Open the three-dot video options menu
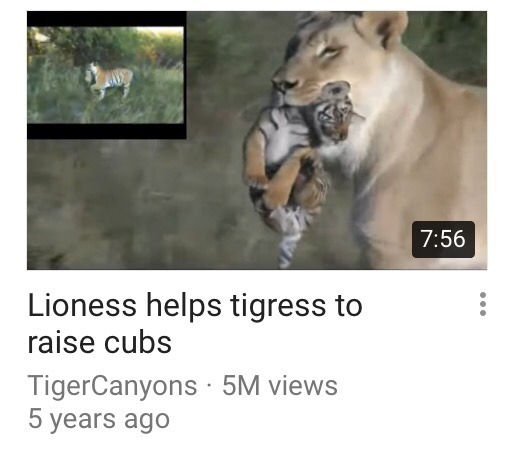Image resolution: width=506 pixels, height=463 pixels. point(482,304)
